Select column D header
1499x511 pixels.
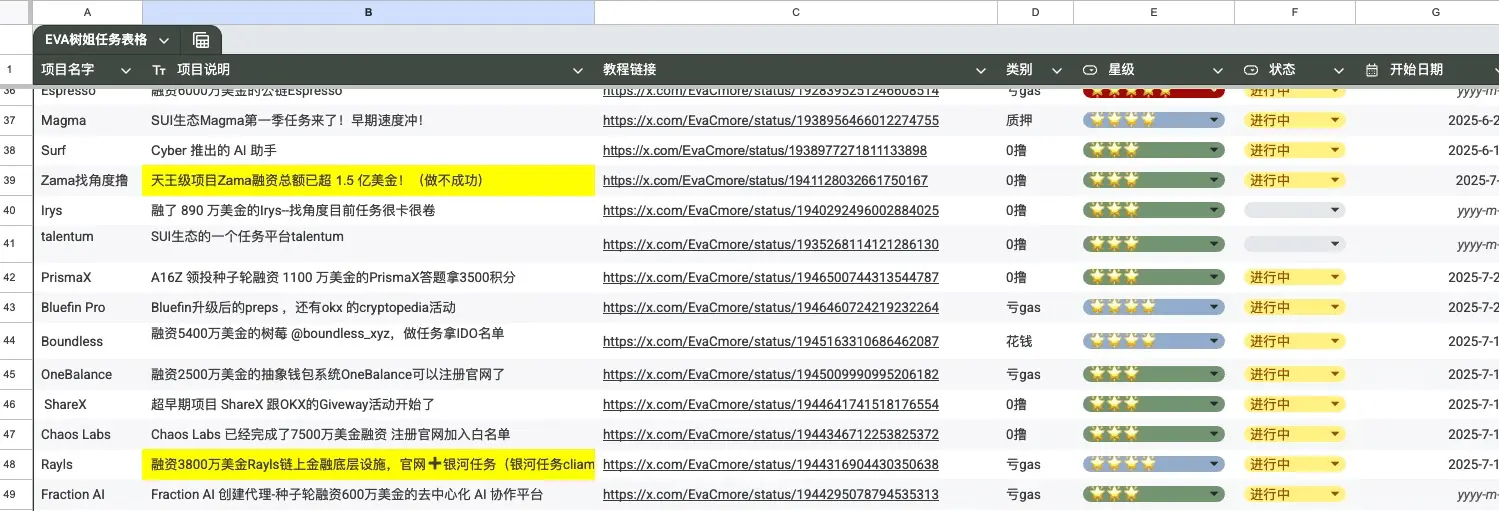(1036, 12)
